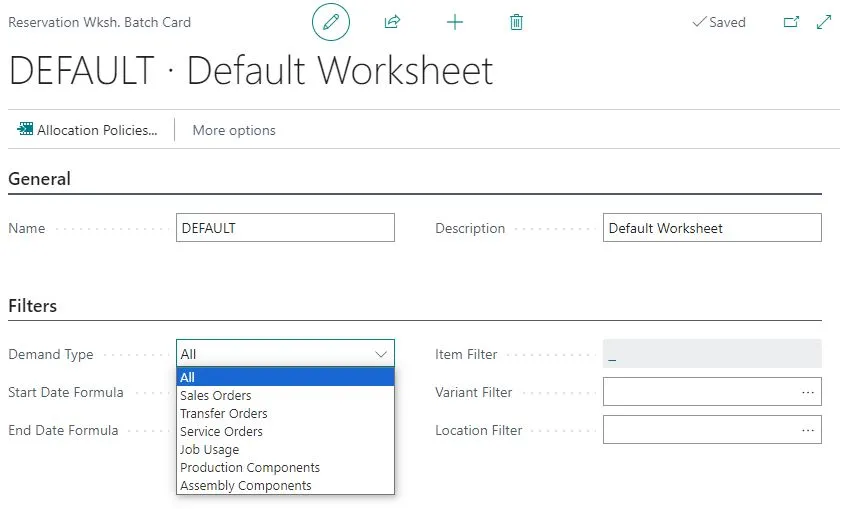Click the Name input field
The image size is (860, 509).
pos(285,228)
